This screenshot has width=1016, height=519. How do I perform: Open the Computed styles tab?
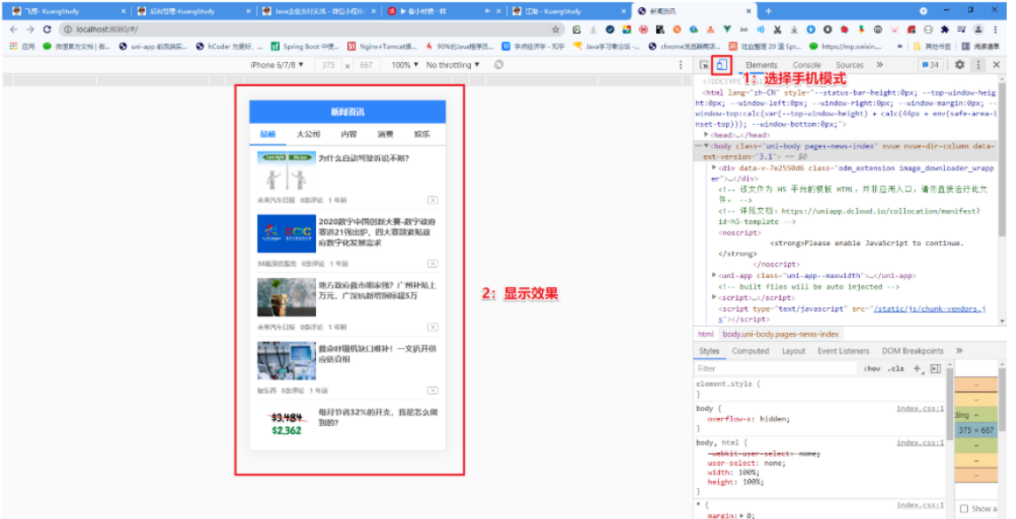(750, 351)
